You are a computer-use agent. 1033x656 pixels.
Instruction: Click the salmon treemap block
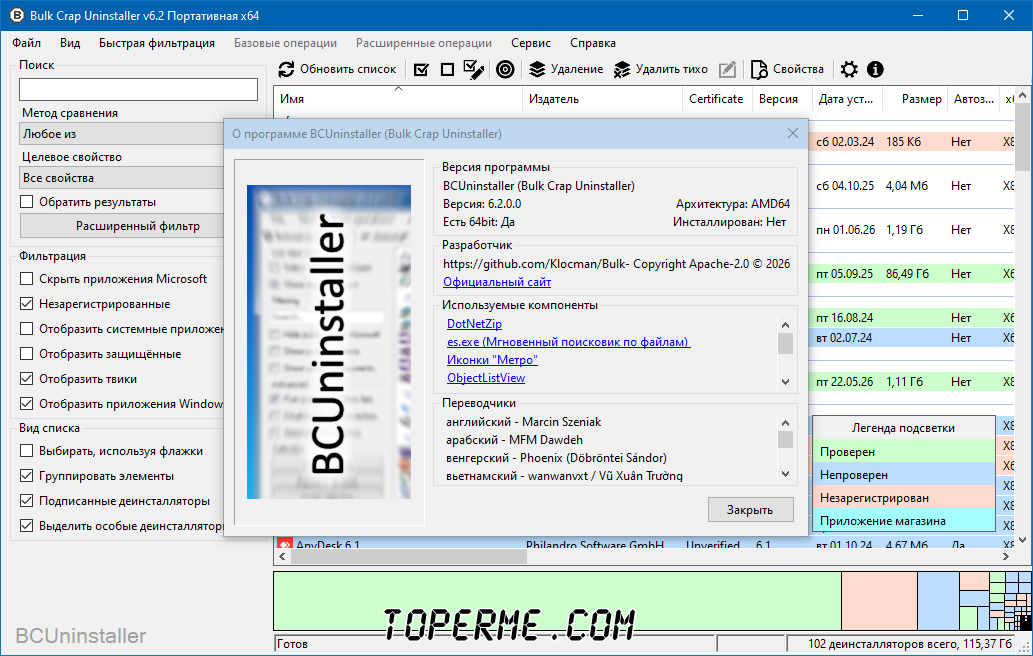tap(879, 601)
